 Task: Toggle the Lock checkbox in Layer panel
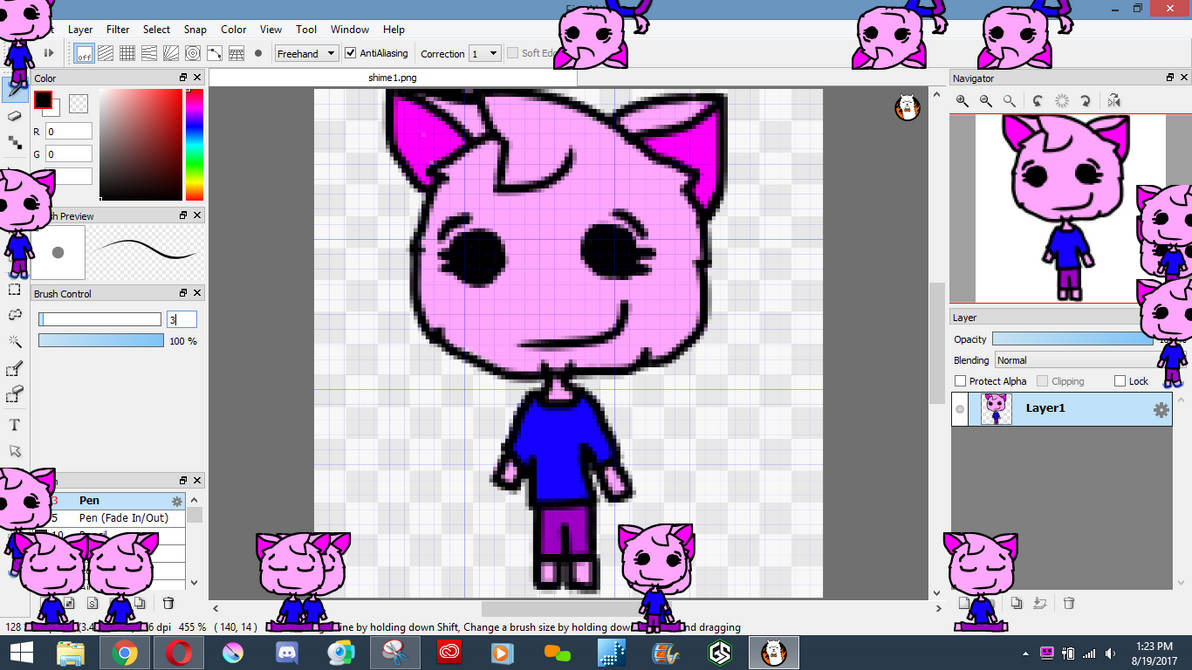[1118, 380]
